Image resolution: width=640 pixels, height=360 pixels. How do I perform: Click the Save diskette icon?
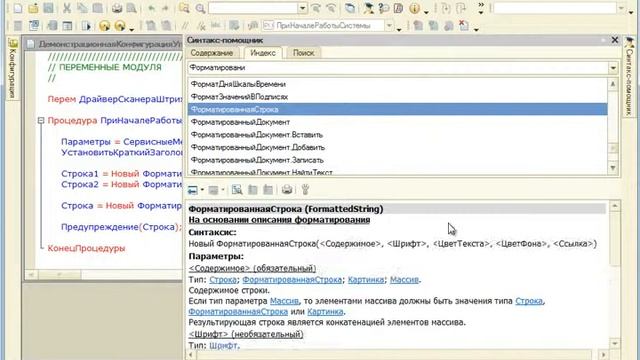49,7
